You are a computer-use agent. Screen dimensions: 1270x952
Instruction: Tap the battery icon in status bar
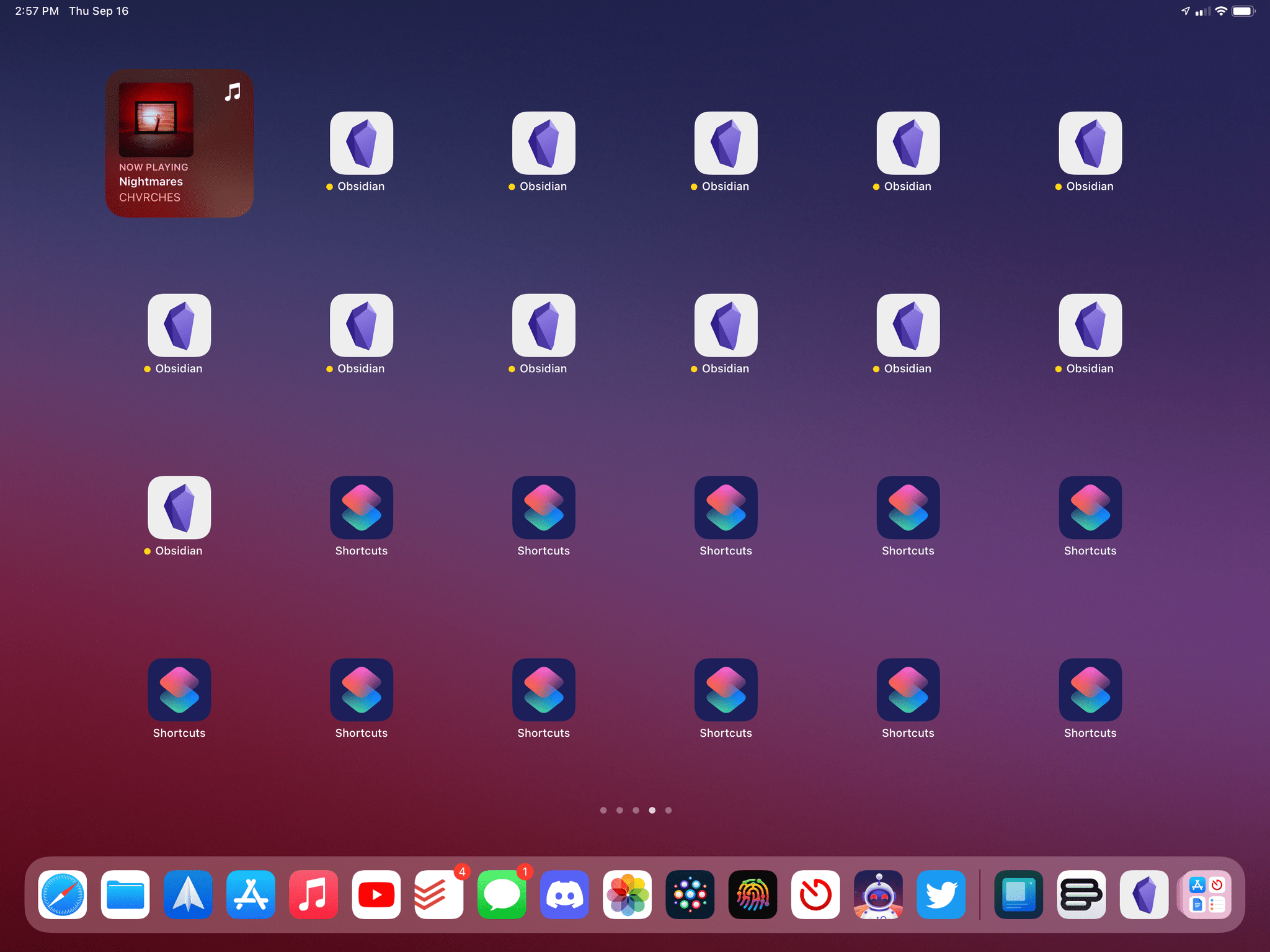pos(1243,11)
